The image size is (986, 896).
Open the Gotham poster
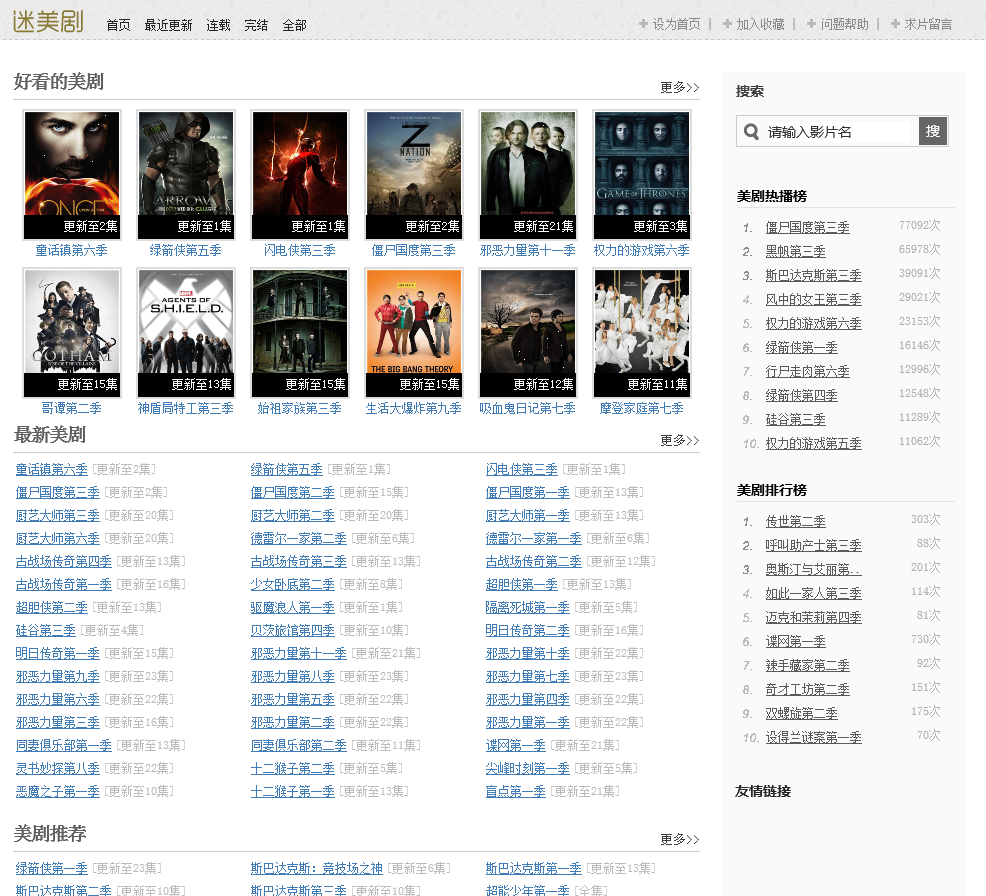pyautogui.click(x=72, y=333)
